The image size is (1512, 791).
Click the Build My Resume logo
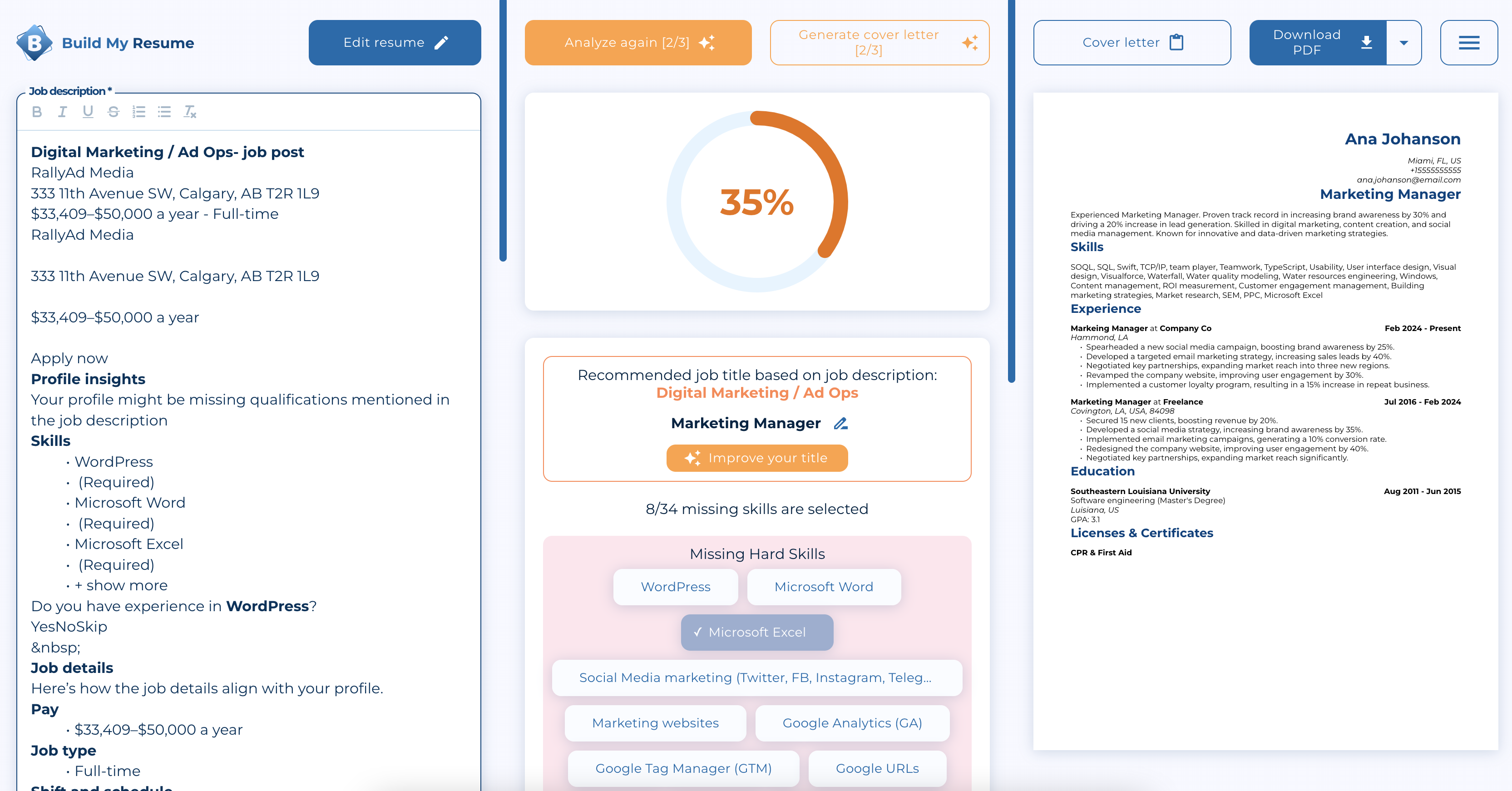click(106, 42)
